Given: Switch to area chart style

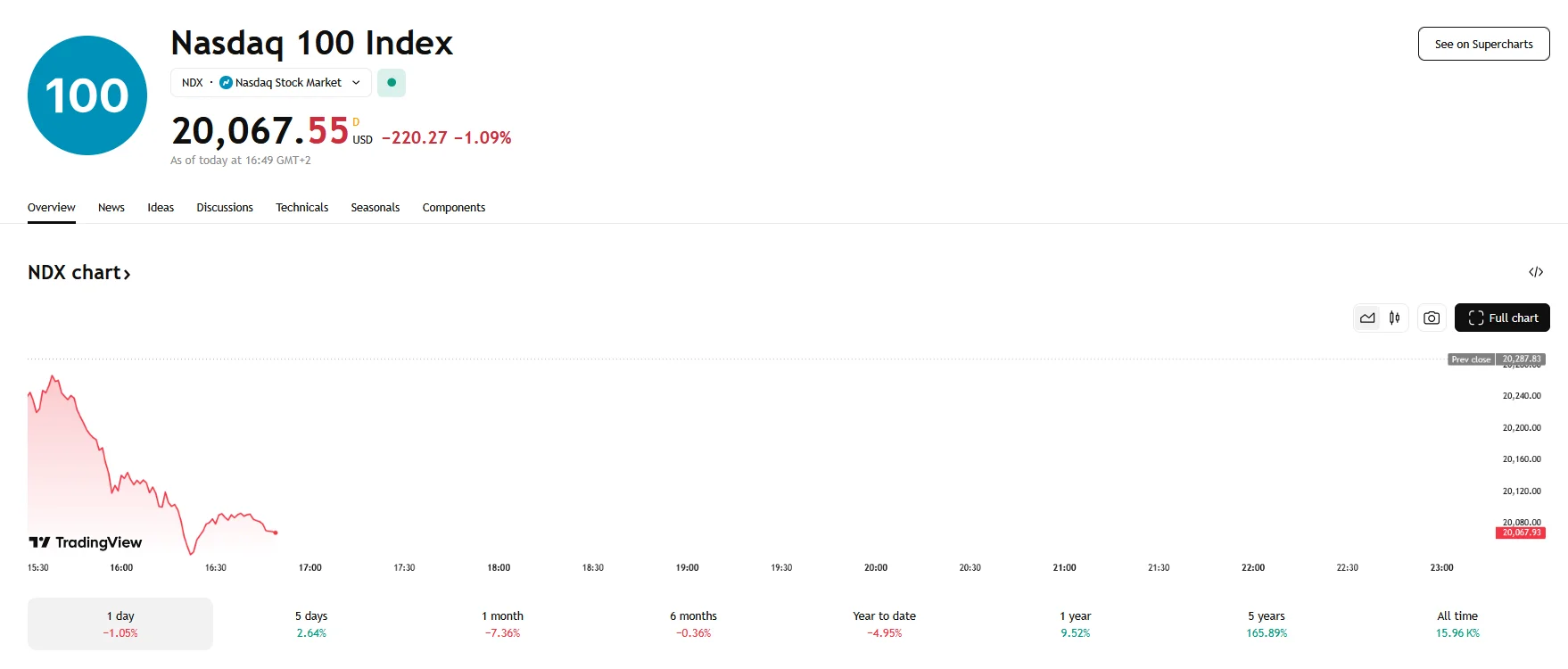Looking at the screenshot, I should tap(1367, 318).
